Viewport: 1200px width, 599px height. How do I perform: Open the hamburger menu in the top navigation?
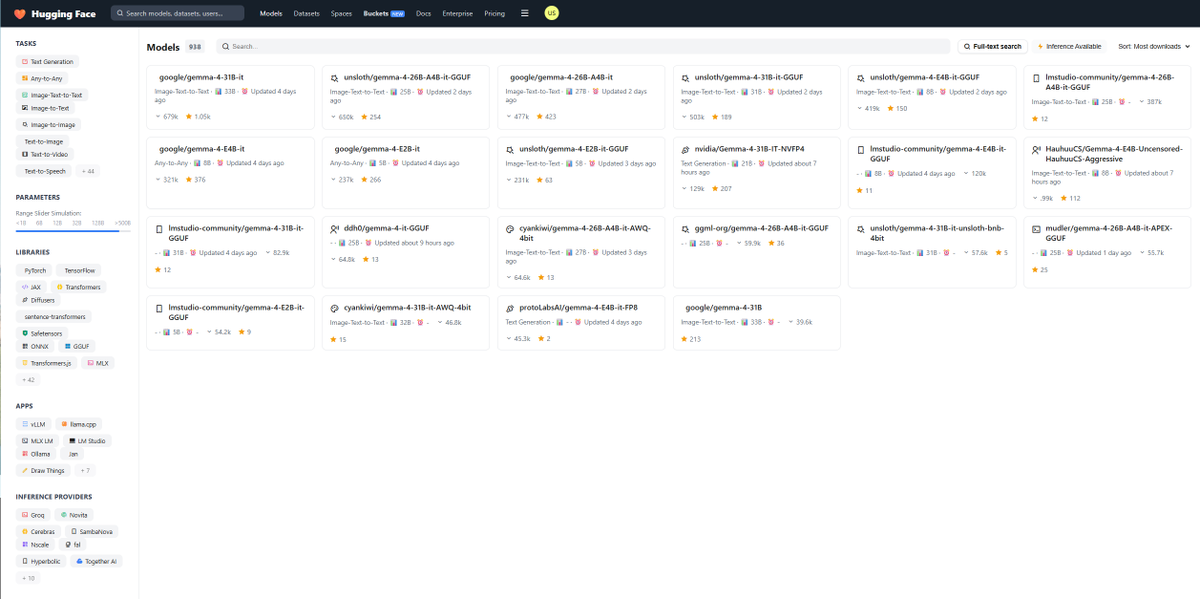pos(525,13)
